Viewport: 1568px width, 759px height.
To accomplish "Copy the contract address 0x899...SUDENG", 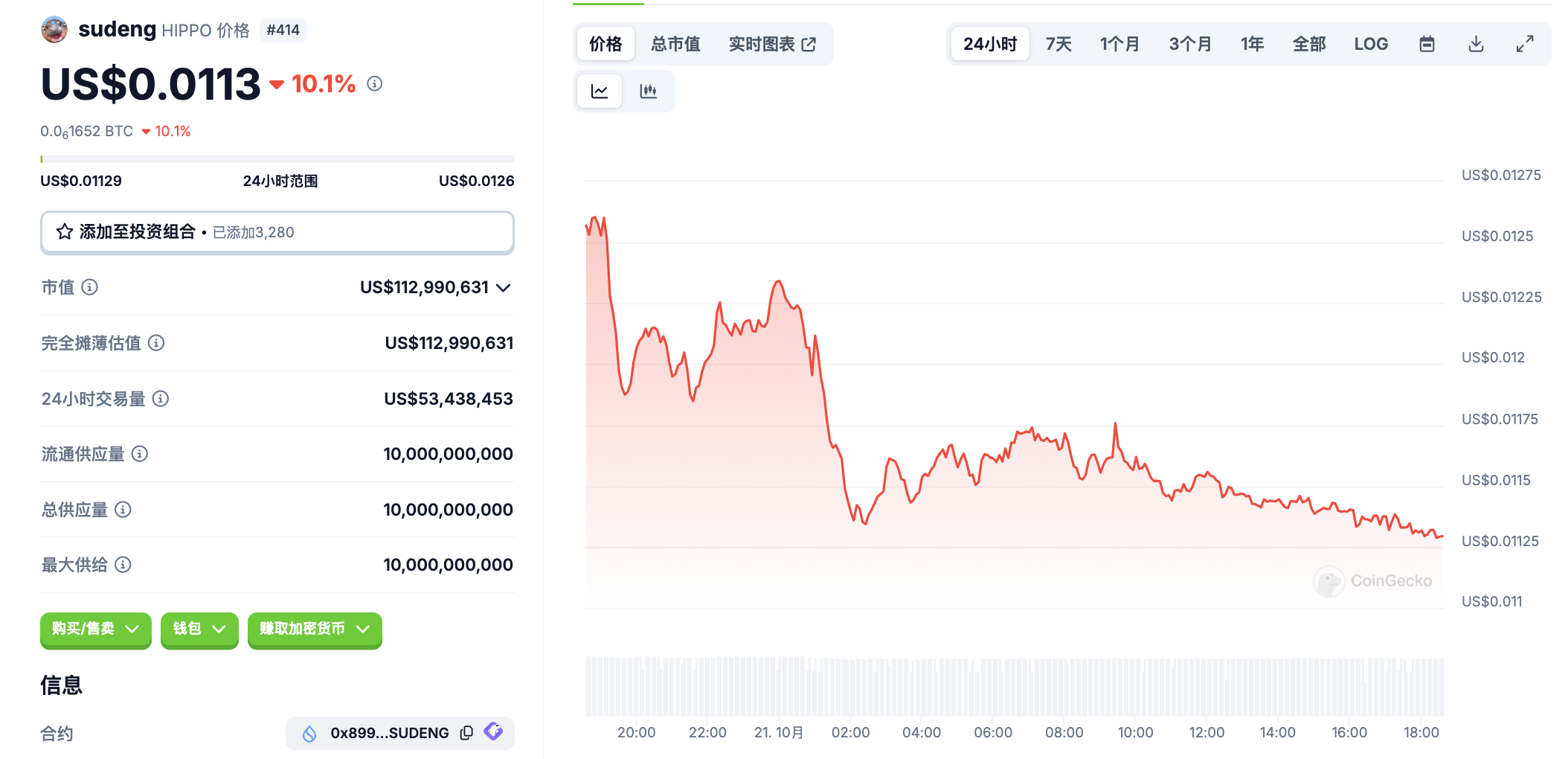I will click(x=466, y=733).
